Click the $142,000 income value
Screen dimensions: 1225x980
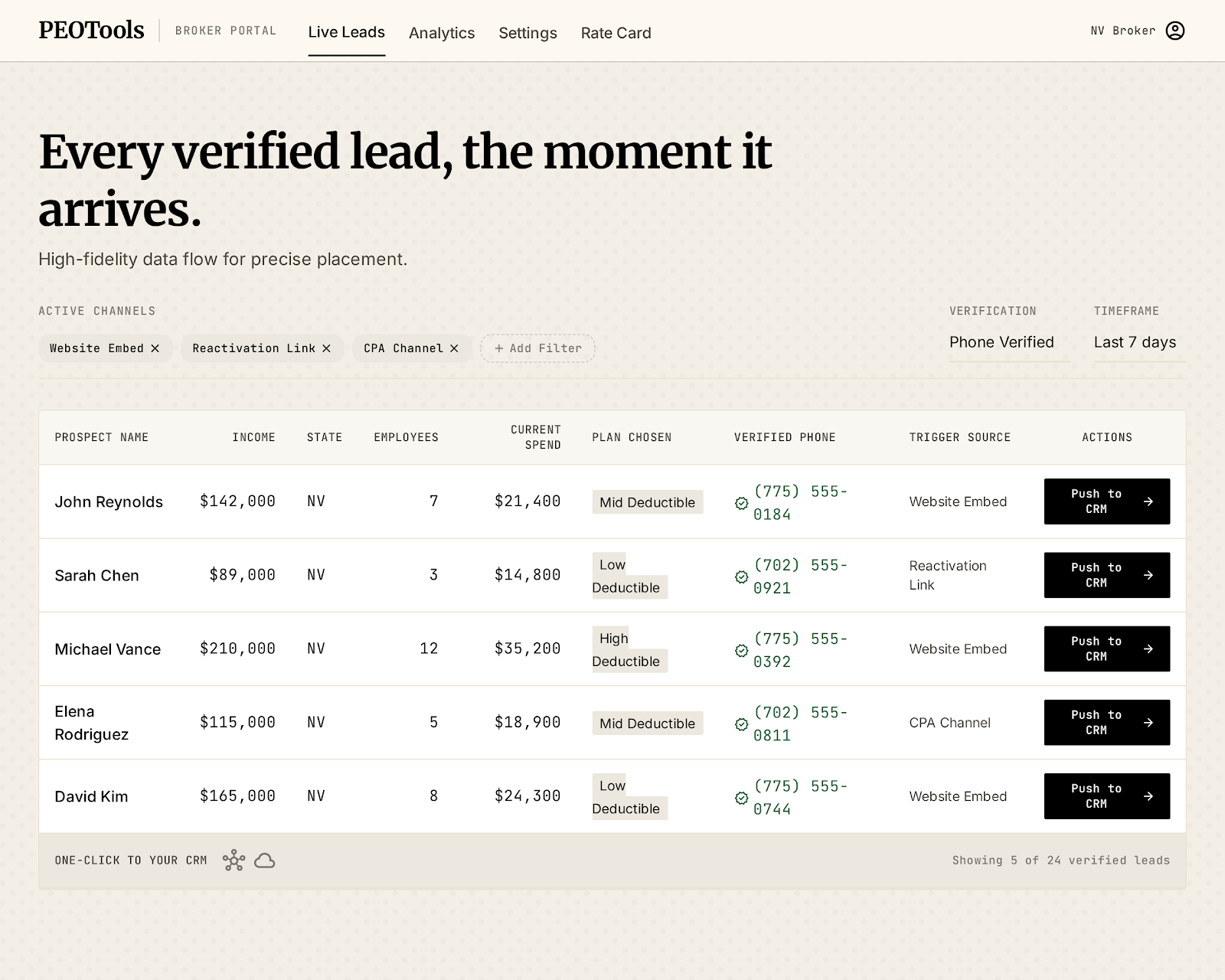click(x=237, y=501)
